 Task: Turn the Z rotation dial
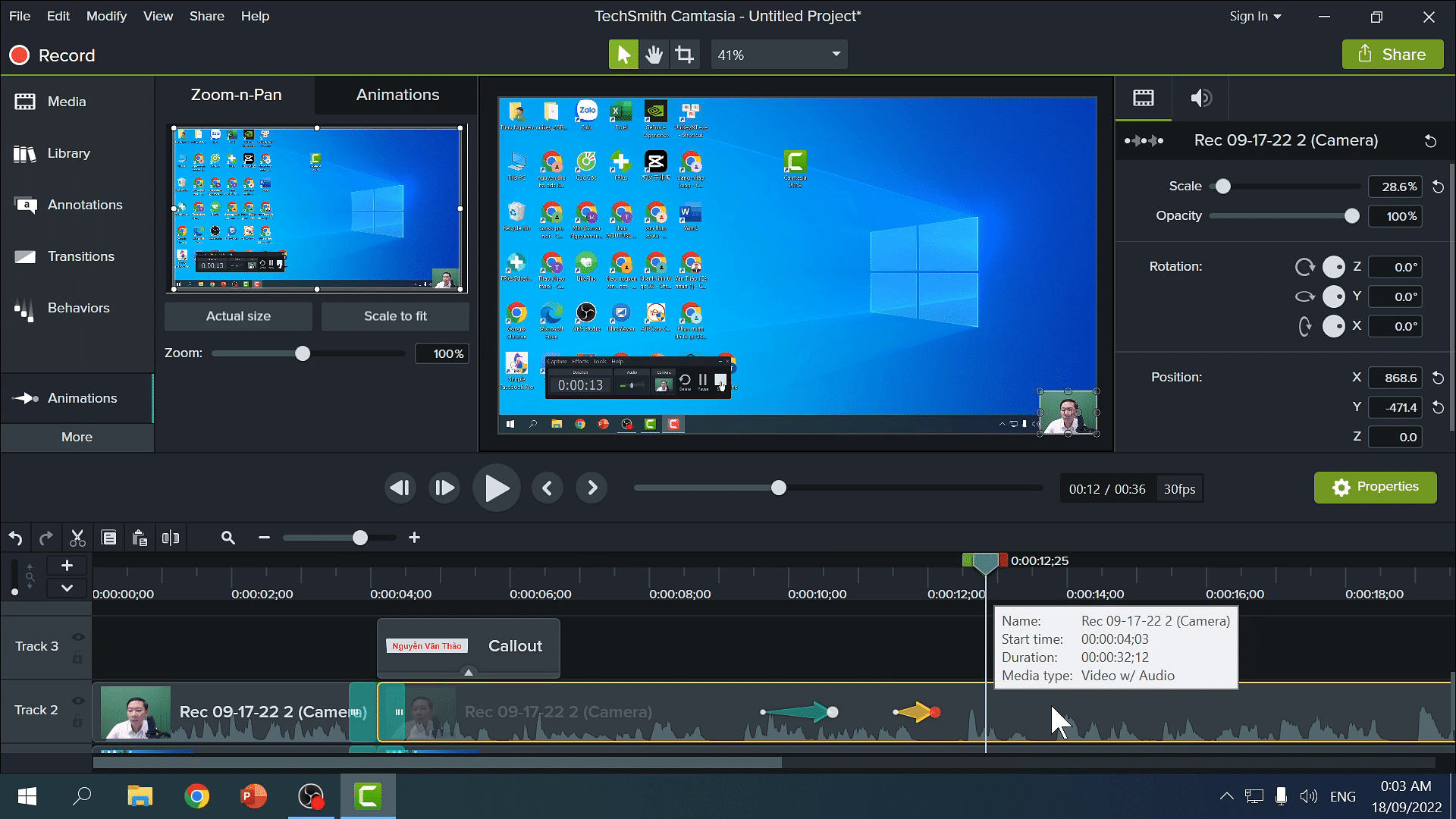(x=1333, y=267)
